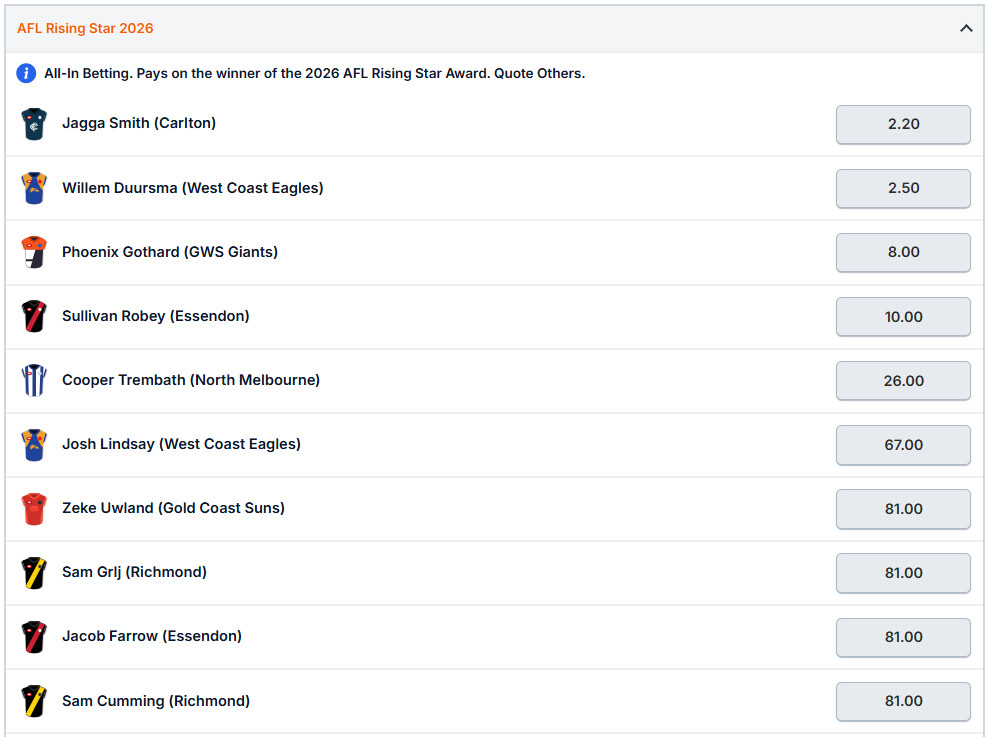Click the Gold Coast Suns jersey icon beside Zeke Uwland

(34, 508)
